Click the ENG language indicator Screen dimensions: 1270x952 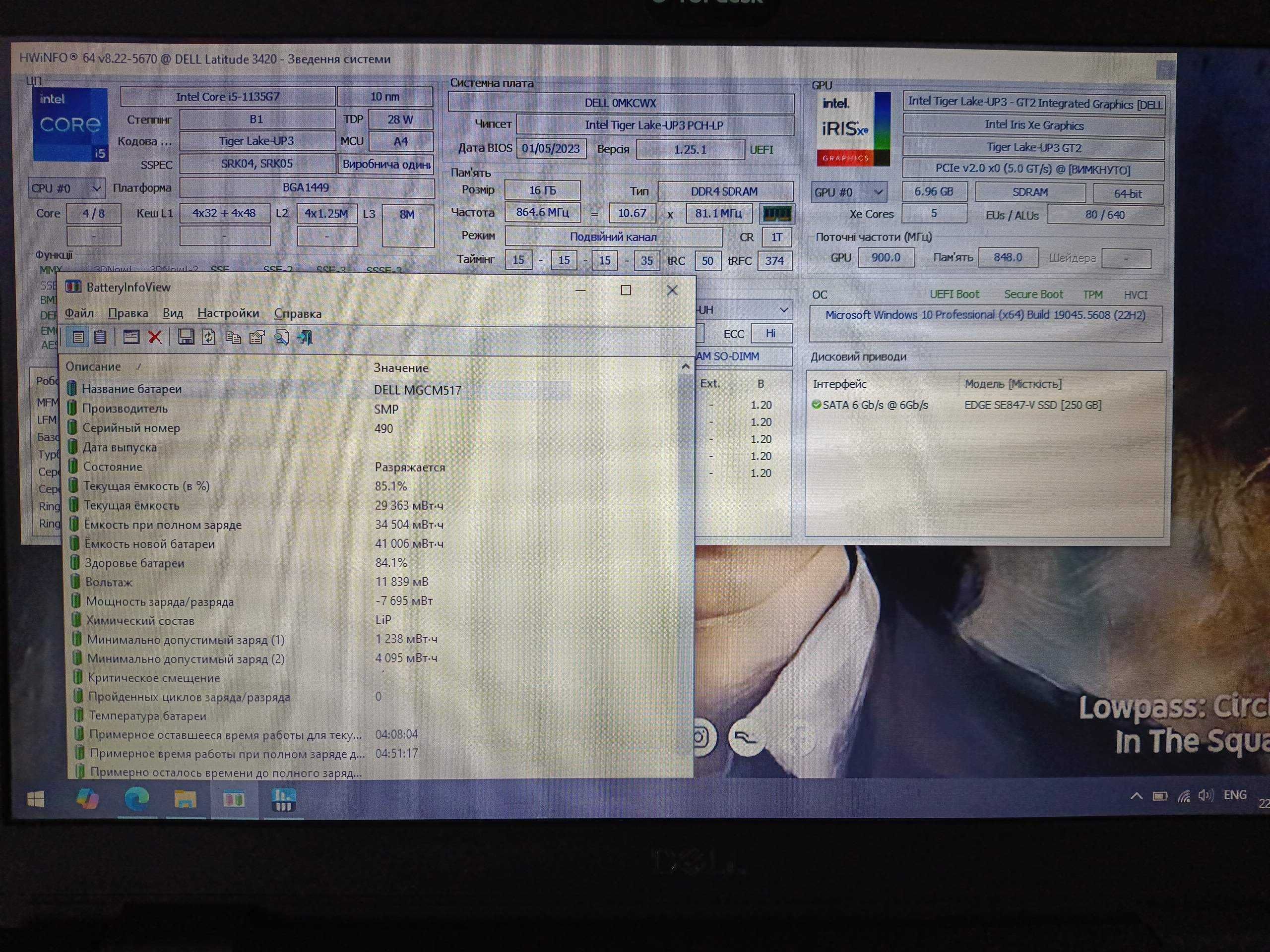pyautogui.click(x=1234, y=795)
